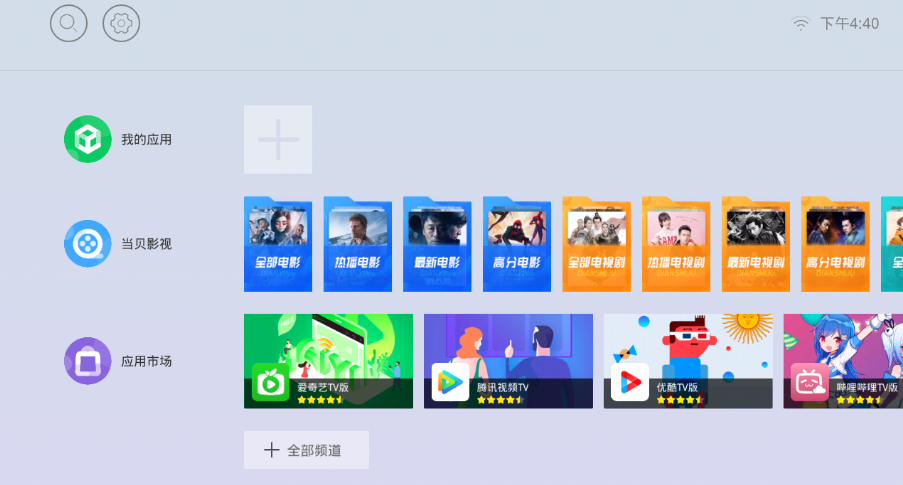Open the search icon
The width and height of the screenshot is (903, 485).
(69, 24)
